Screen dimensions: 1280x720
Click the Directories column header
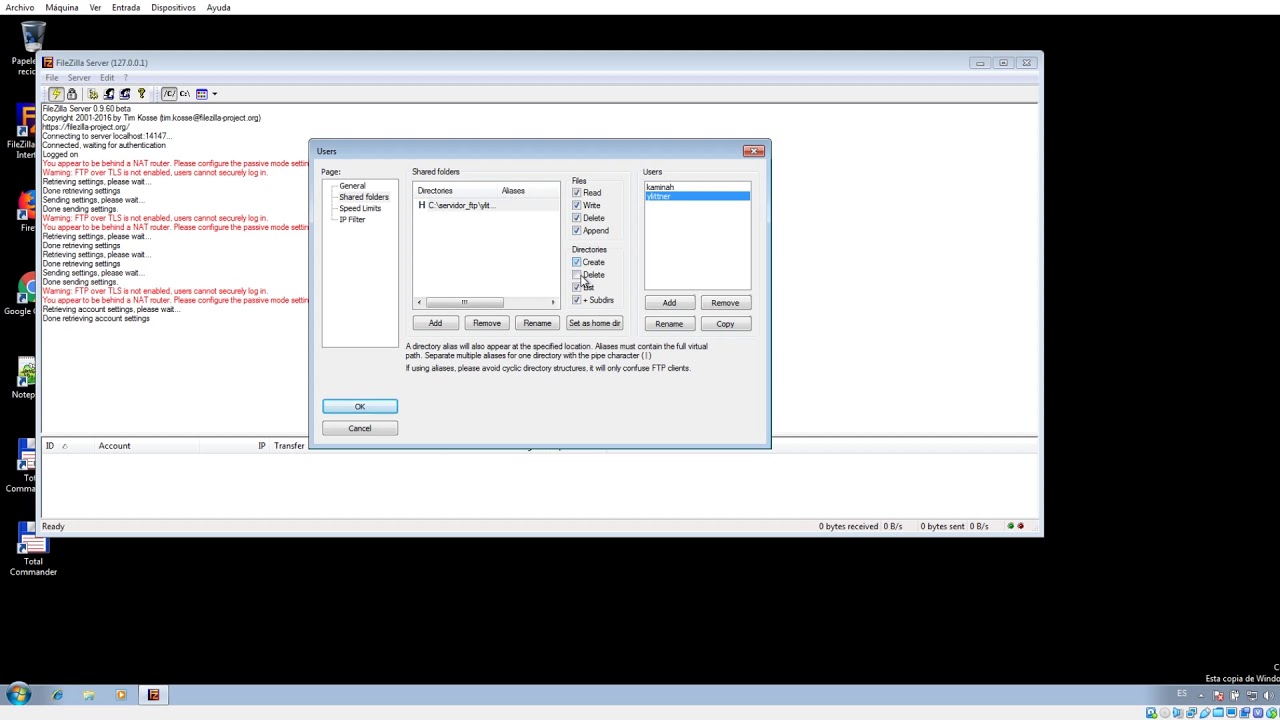(x=457, y=191)
